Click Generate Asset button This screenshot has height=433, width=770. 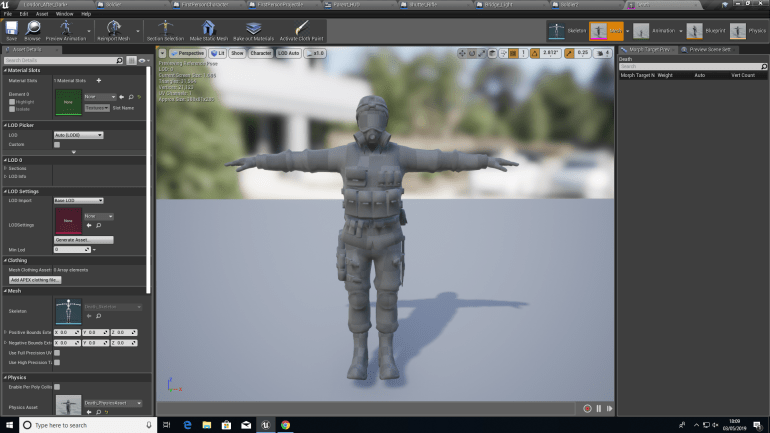pos(83,240)
